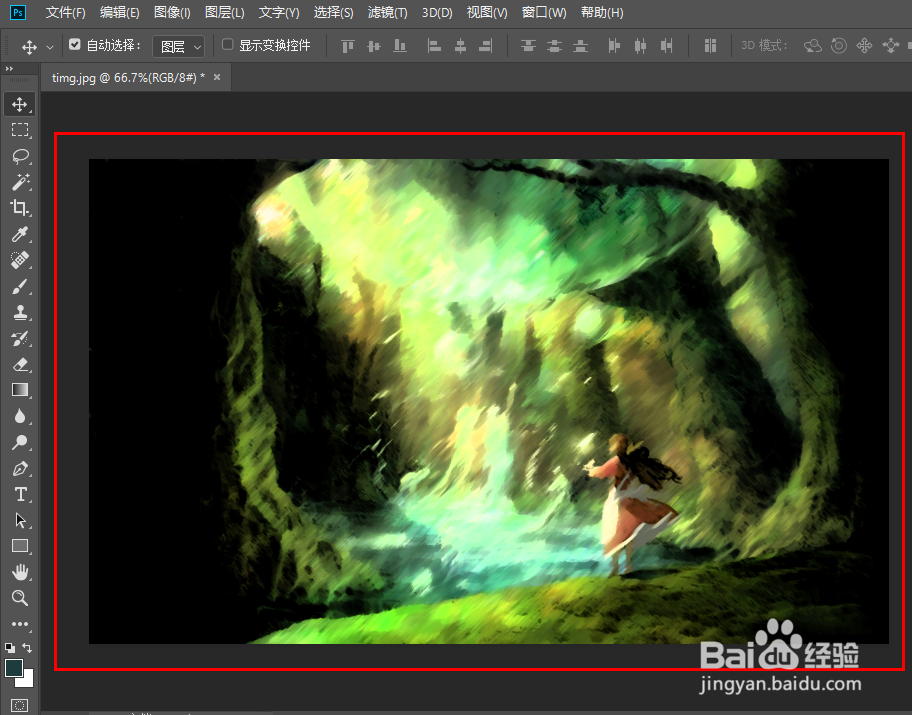912x715 pixels.
Task: Expand the toolbox double-arrow toggle
Action: [x=9, y=69]
